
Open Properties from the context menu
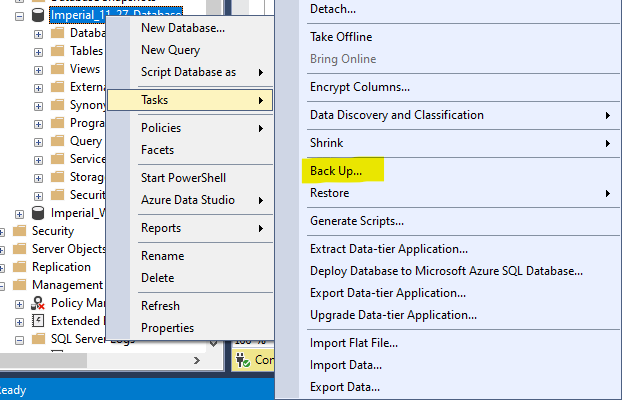[168, 328]
